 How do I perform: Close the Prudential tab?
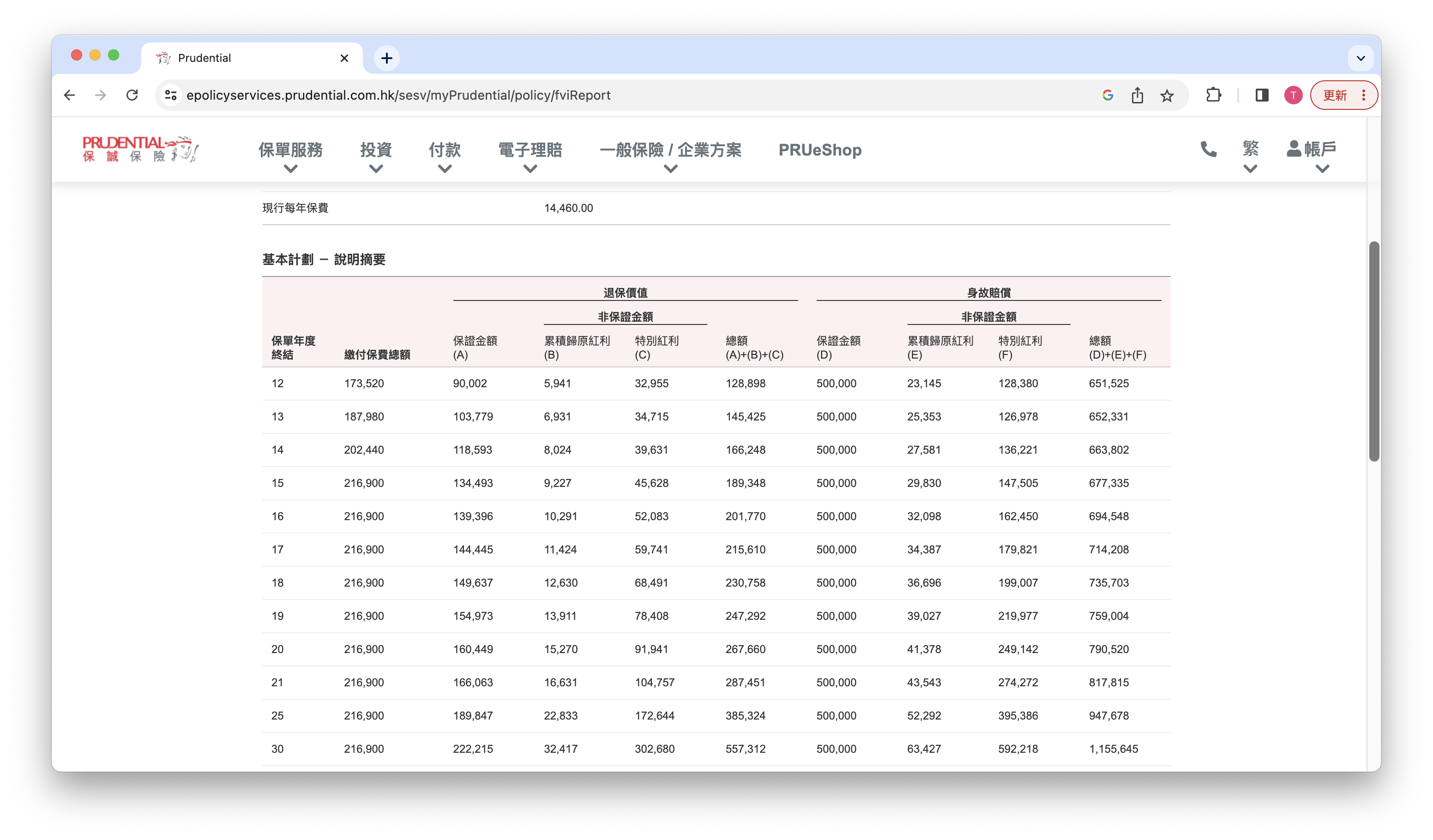point(344,58)
